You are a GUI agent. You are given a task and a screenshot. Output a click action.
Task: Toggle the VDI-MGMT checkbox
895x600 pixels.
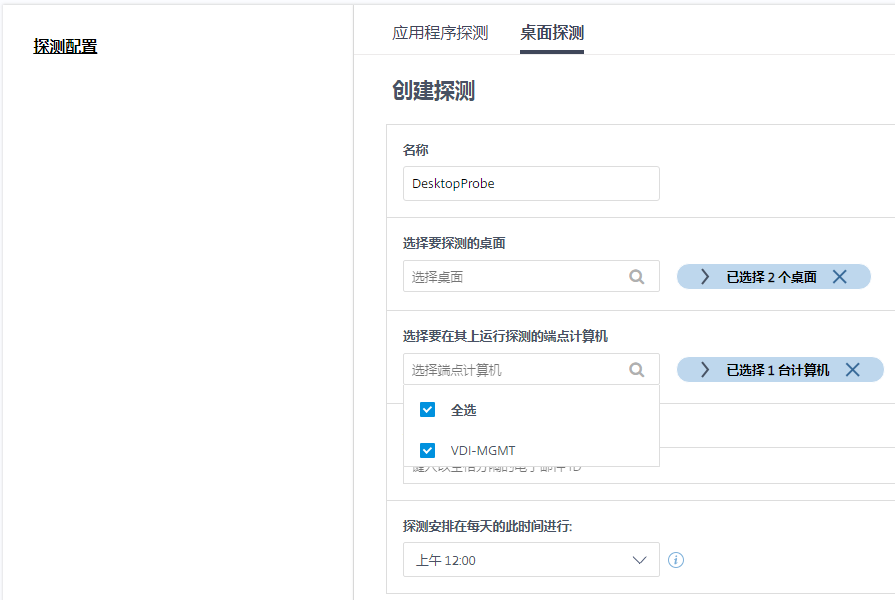tap(428, 450)
